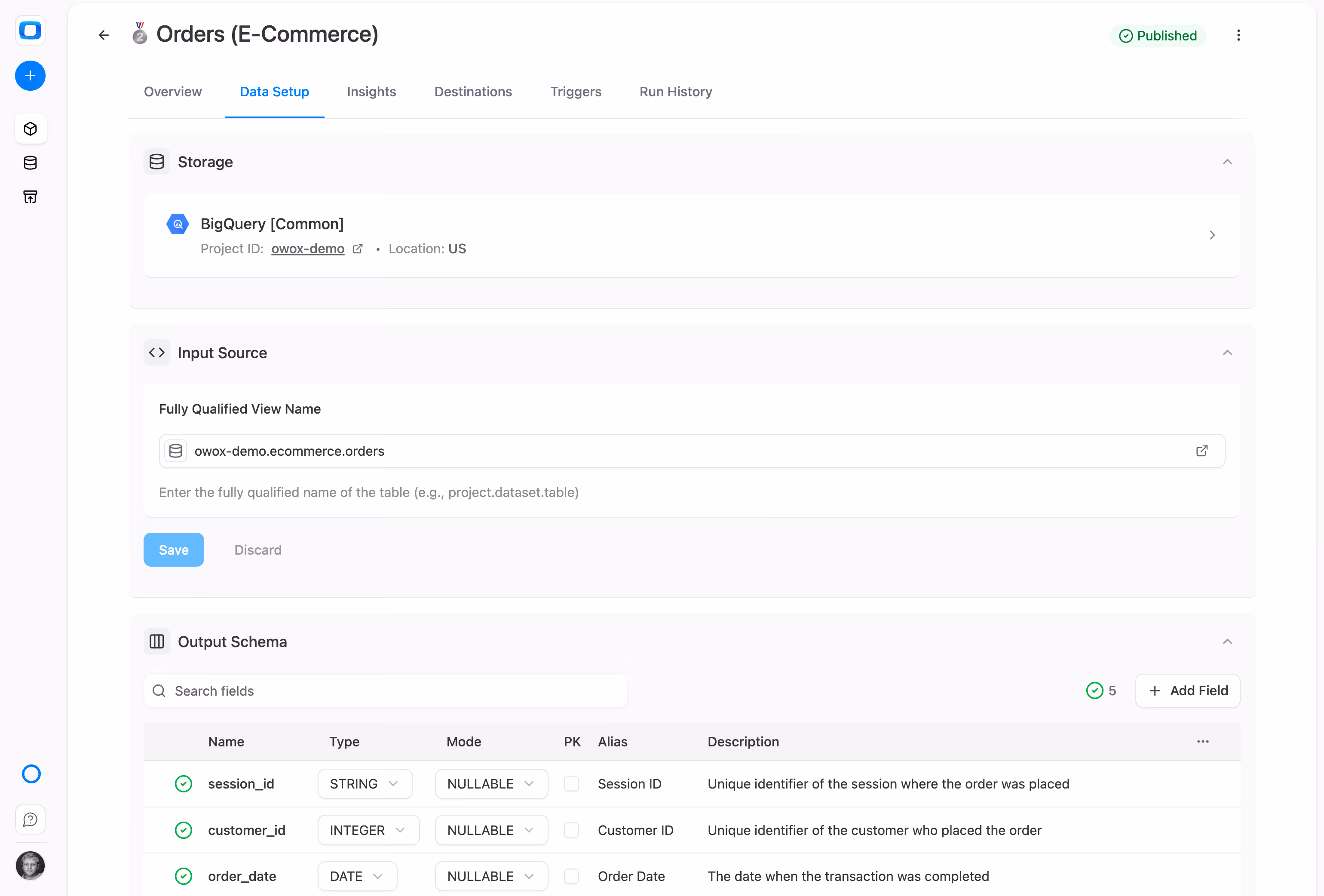Switch to the Run History tab
1324x896 pixels.
[x=676, y=92]
